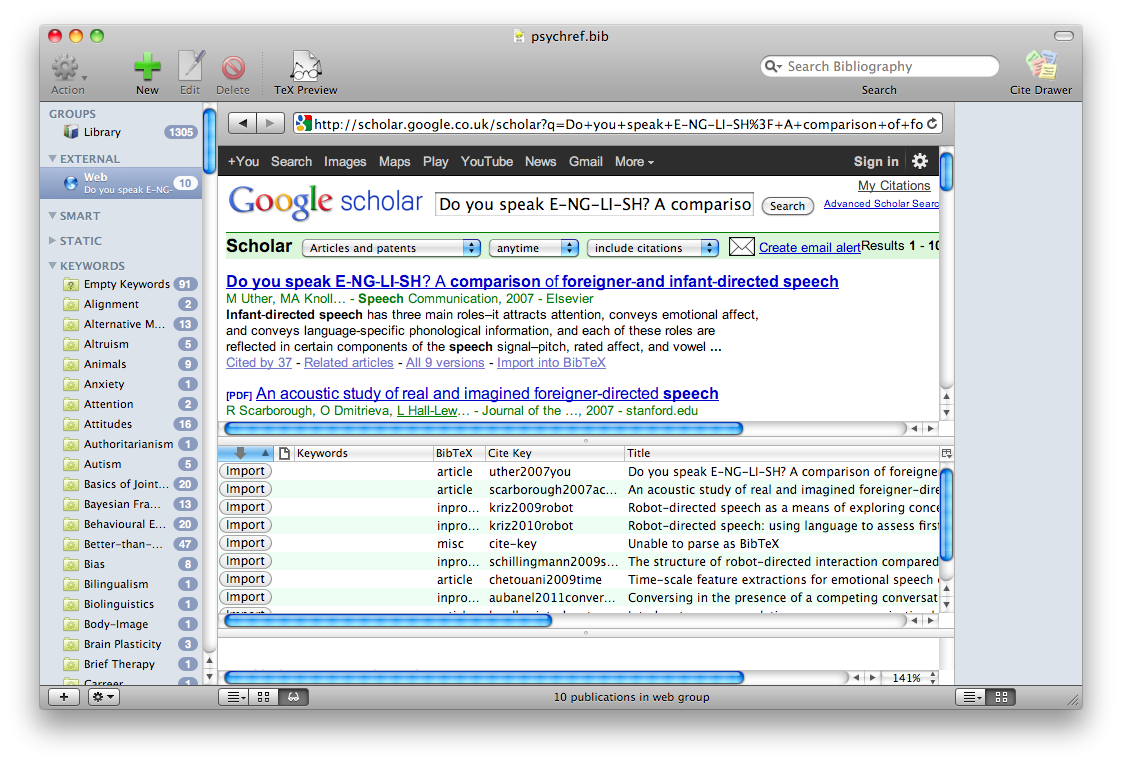The height and width of the screenshot is (764, 1122).
Task: Open Create email alert link
Action: [809, 248]
